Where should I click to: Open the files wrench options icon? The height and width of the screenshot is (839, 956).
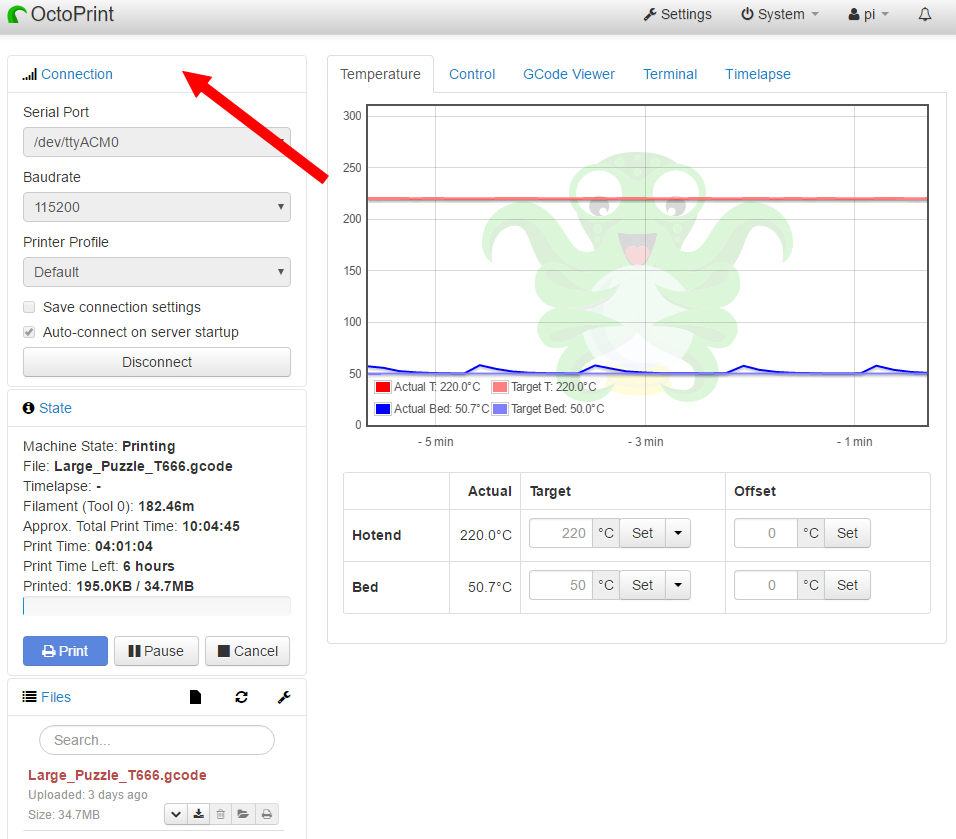[284, 697]
